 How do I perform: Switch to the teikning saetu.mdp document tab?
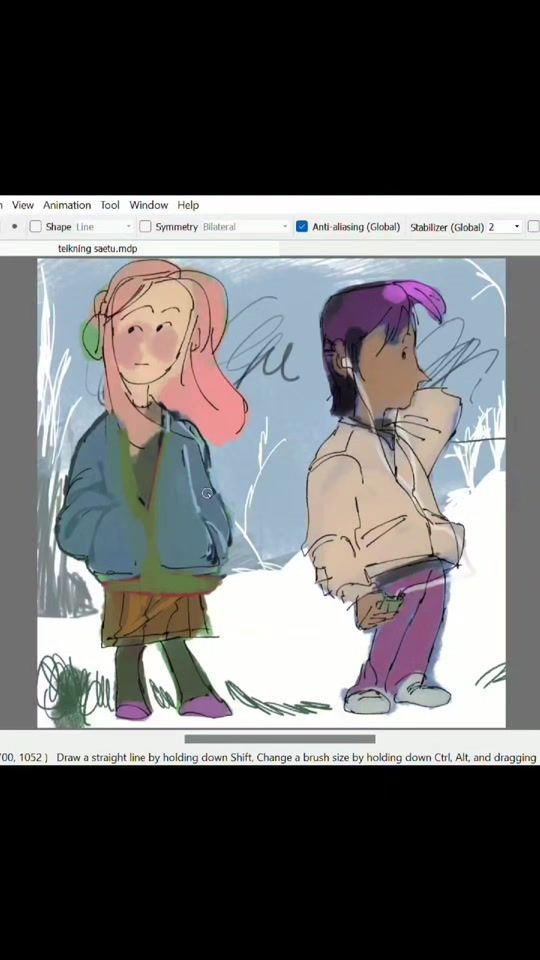coord(97,249)
